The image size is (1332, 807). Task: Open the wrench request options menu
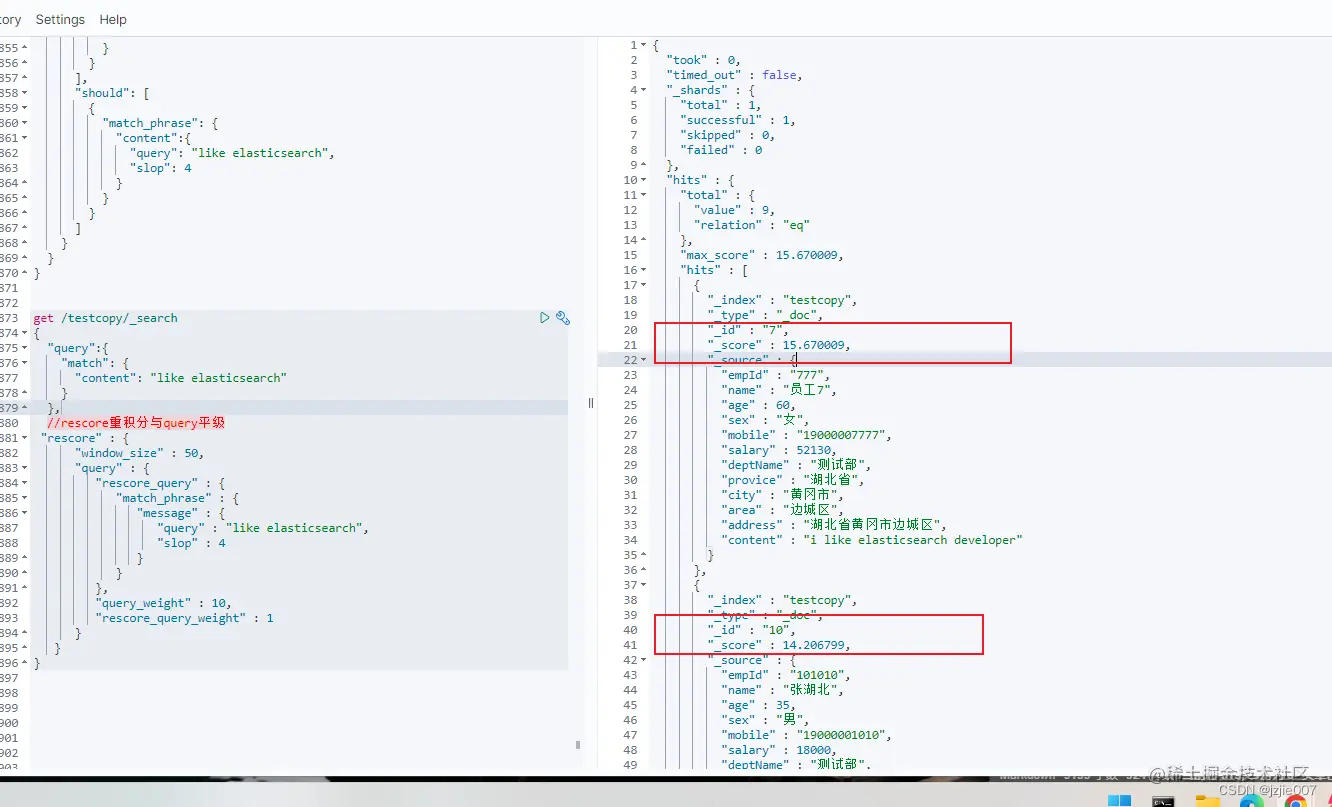click(x=563, y=318)
